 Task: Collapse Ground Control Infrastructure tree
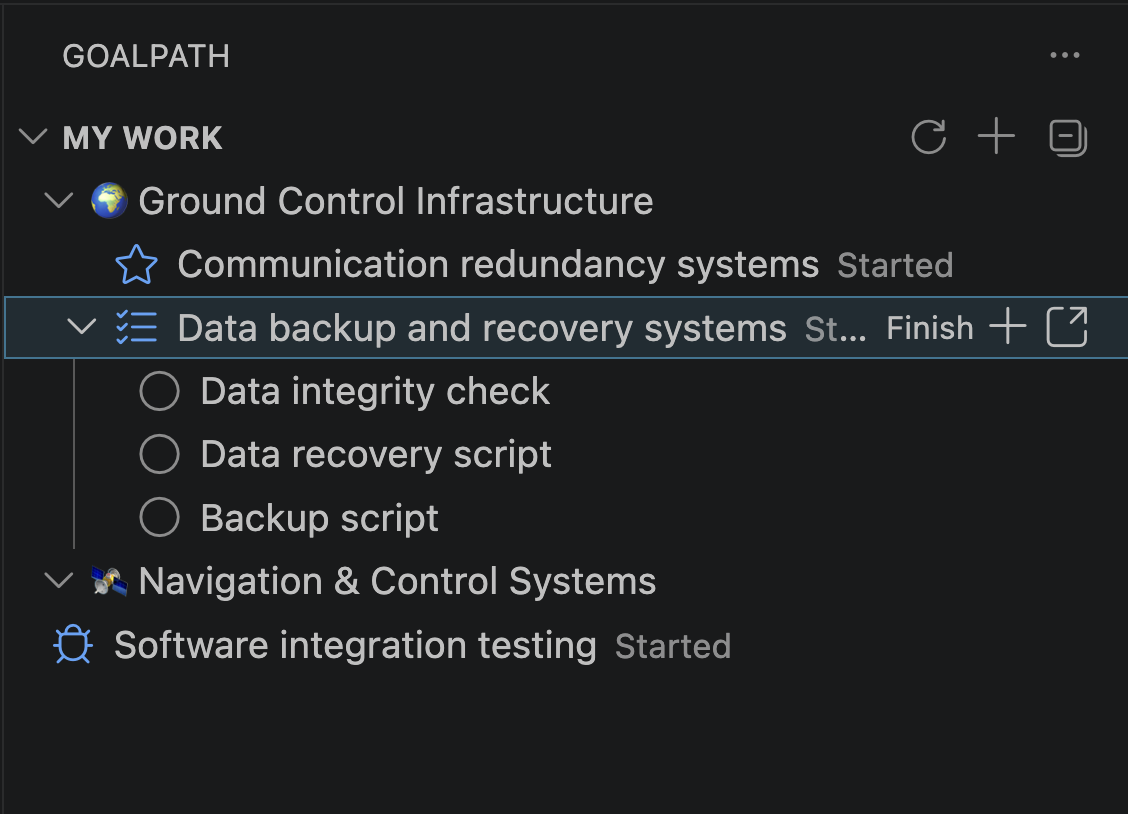tap(58, 200)
